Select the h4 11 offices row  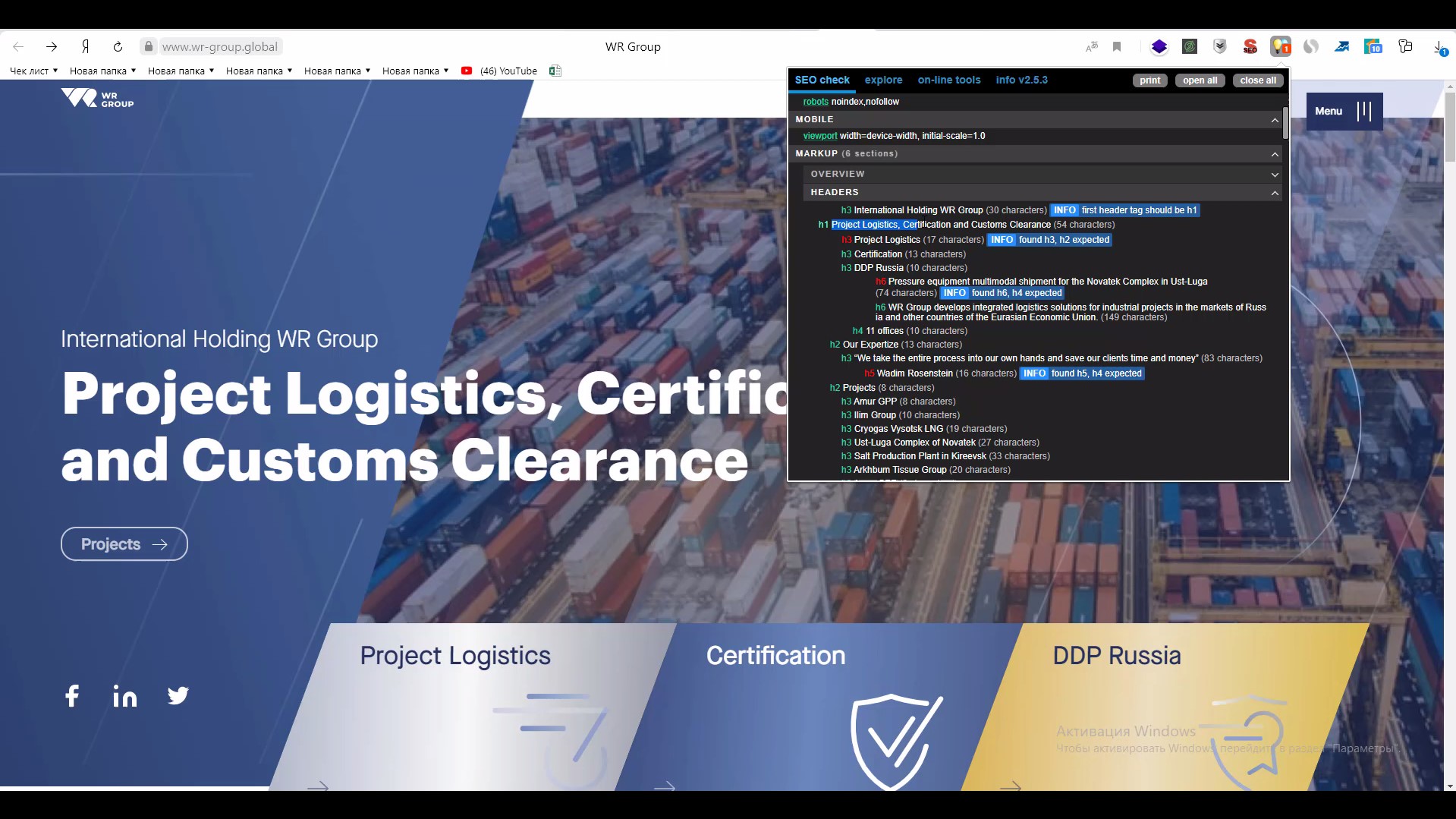click(x=910, y=331)
